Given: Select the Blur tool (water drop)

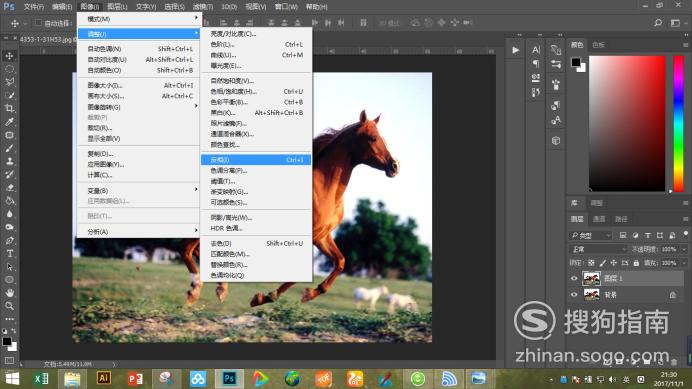Looking at the screenshot, I should pyautogui.click(x=9, y=214).
